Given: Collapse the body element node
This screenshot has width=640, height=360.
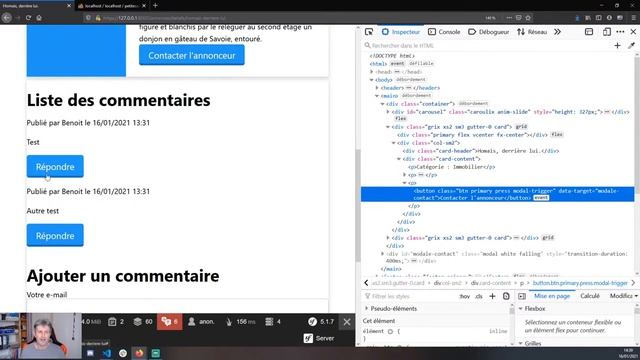Looking at the screenshot, I should 372,80.
